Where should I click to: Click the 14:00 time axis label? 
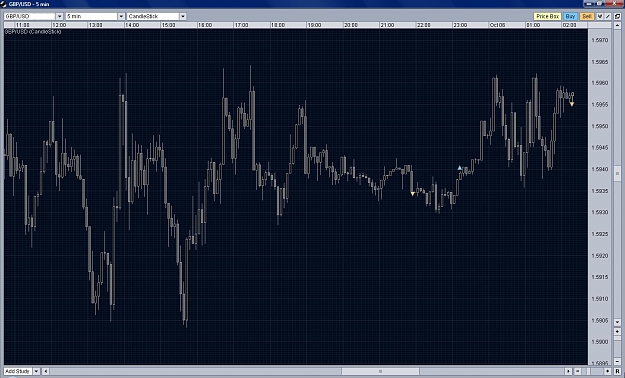pyautogui.click(x=132, y=25)
